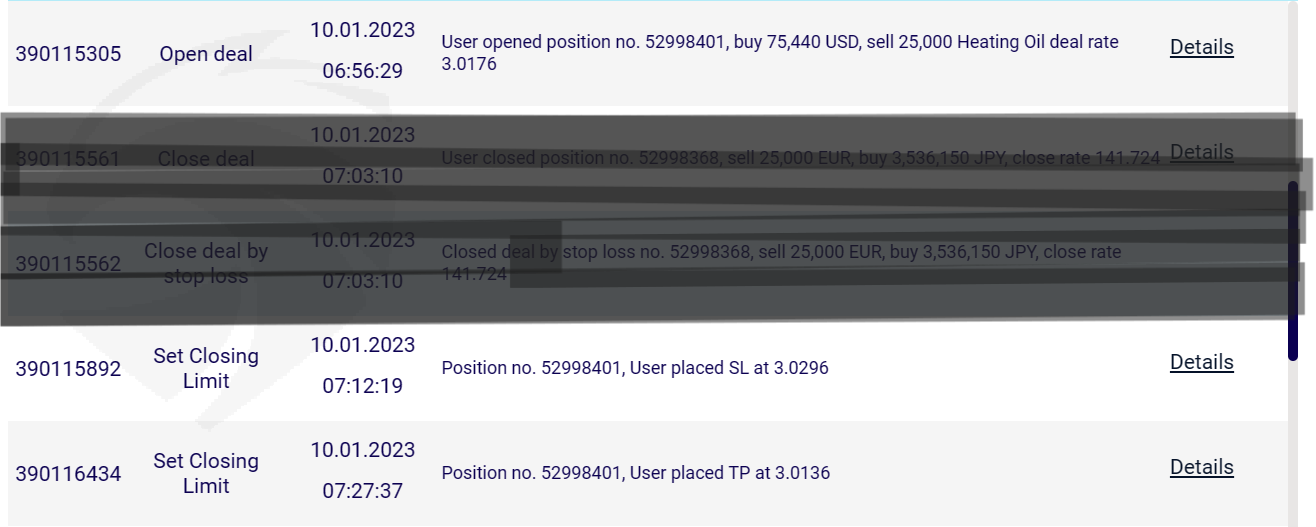Click the transaction ID 390115561

point(68,159)
